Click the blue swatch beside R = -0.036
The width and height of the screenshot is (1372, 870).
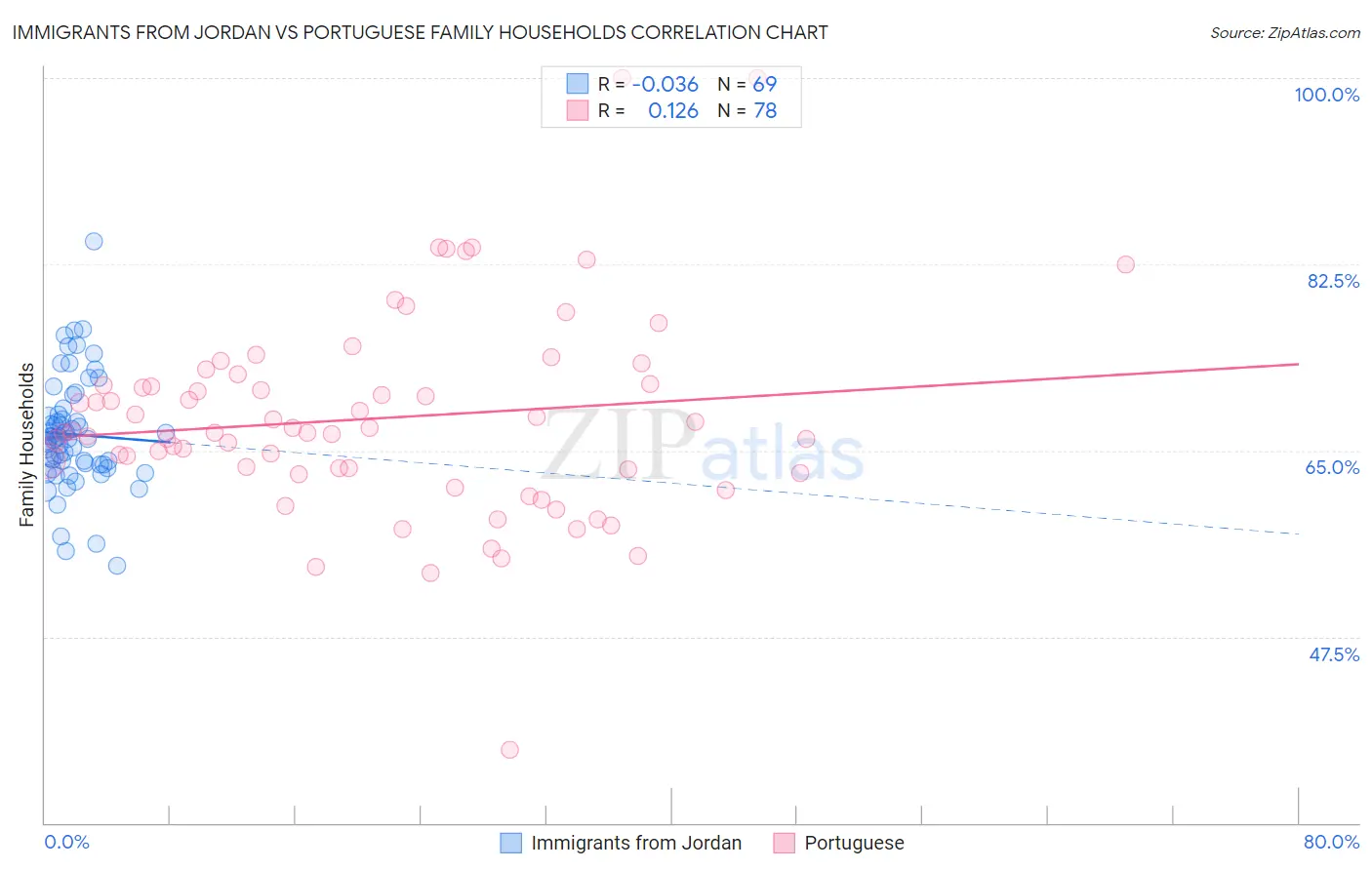click(578, 84)
